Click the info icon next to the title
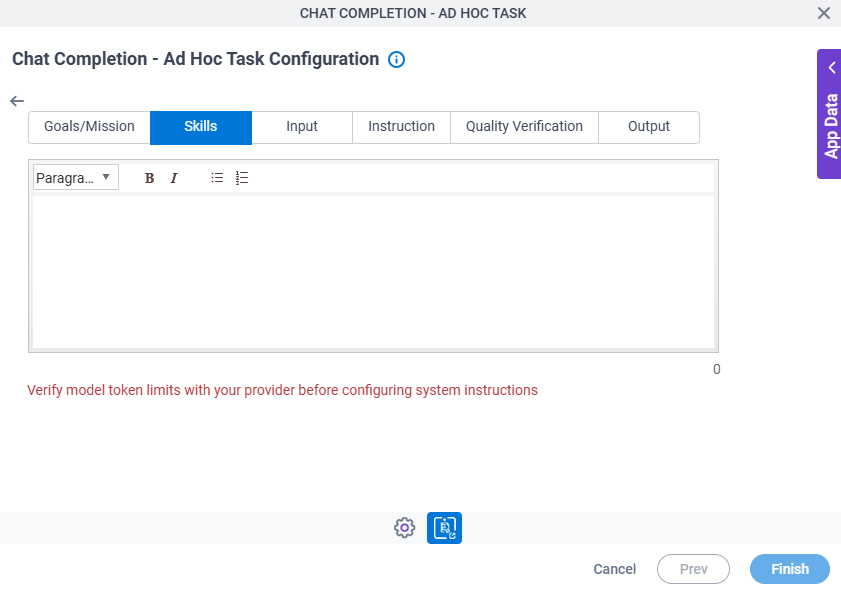 tap(396, 60)
